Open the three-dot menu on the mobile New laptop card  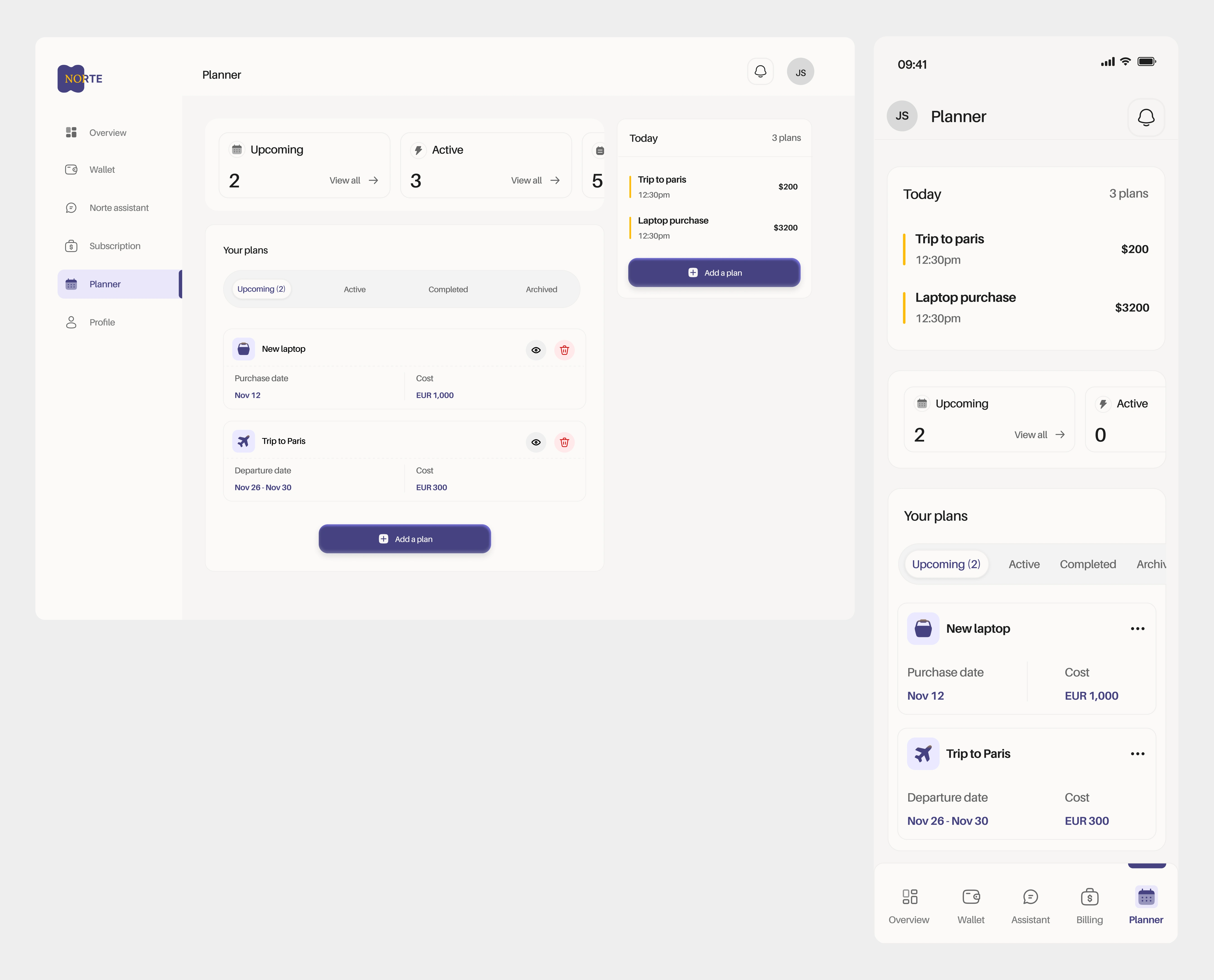tap(1137, 628)
